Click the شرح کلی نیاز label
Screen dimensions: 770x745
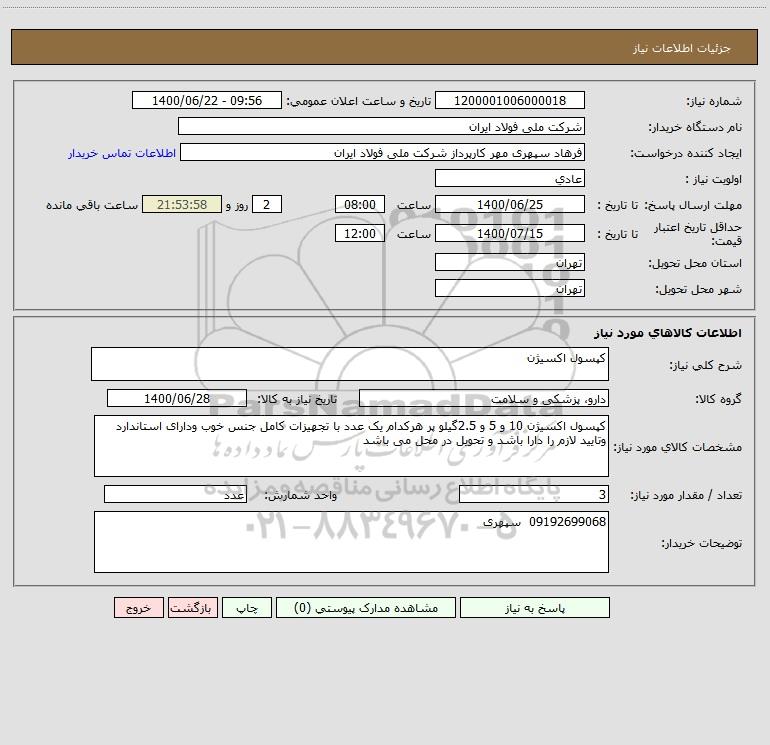point(706,365)
